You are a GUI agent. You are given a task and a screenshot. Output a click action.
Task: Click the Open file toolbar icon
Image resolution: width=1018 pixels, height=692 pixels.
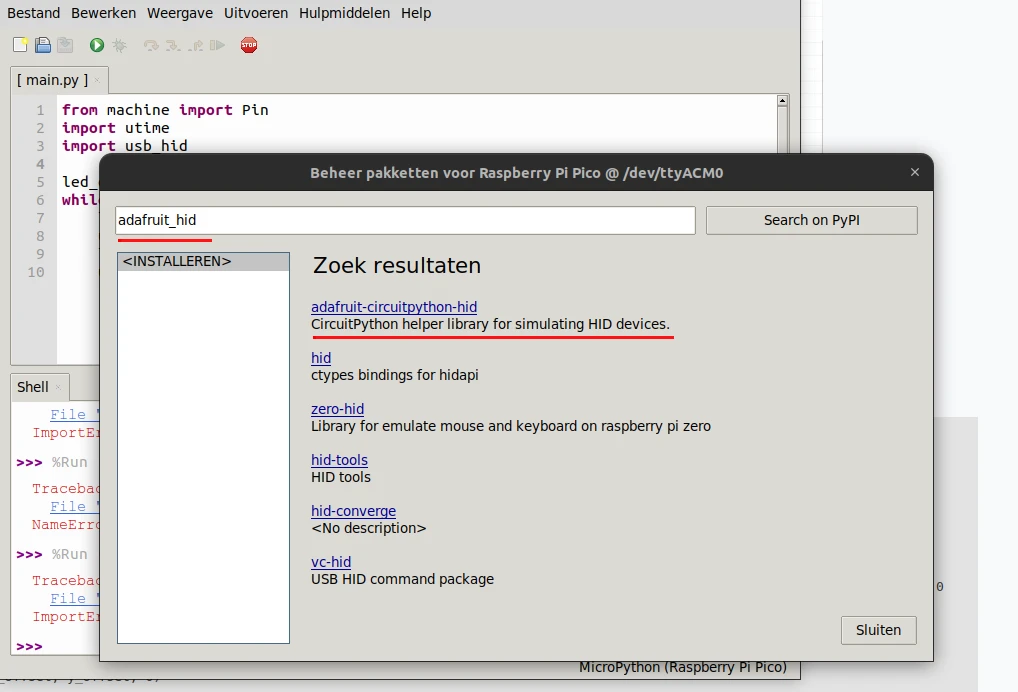tap(43, 45)
